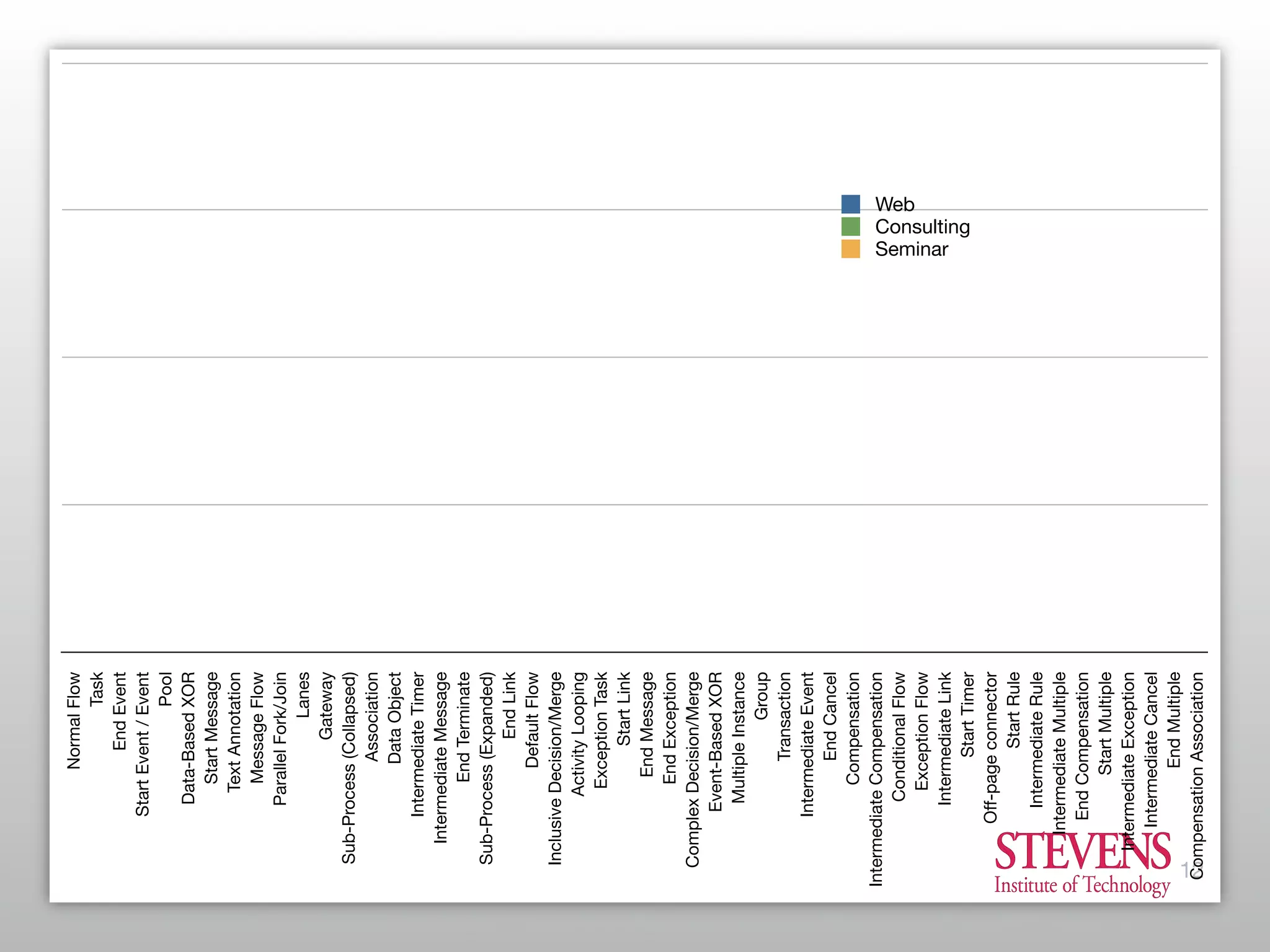Select the Text Annotation axis label

click(x=234, y=731)
